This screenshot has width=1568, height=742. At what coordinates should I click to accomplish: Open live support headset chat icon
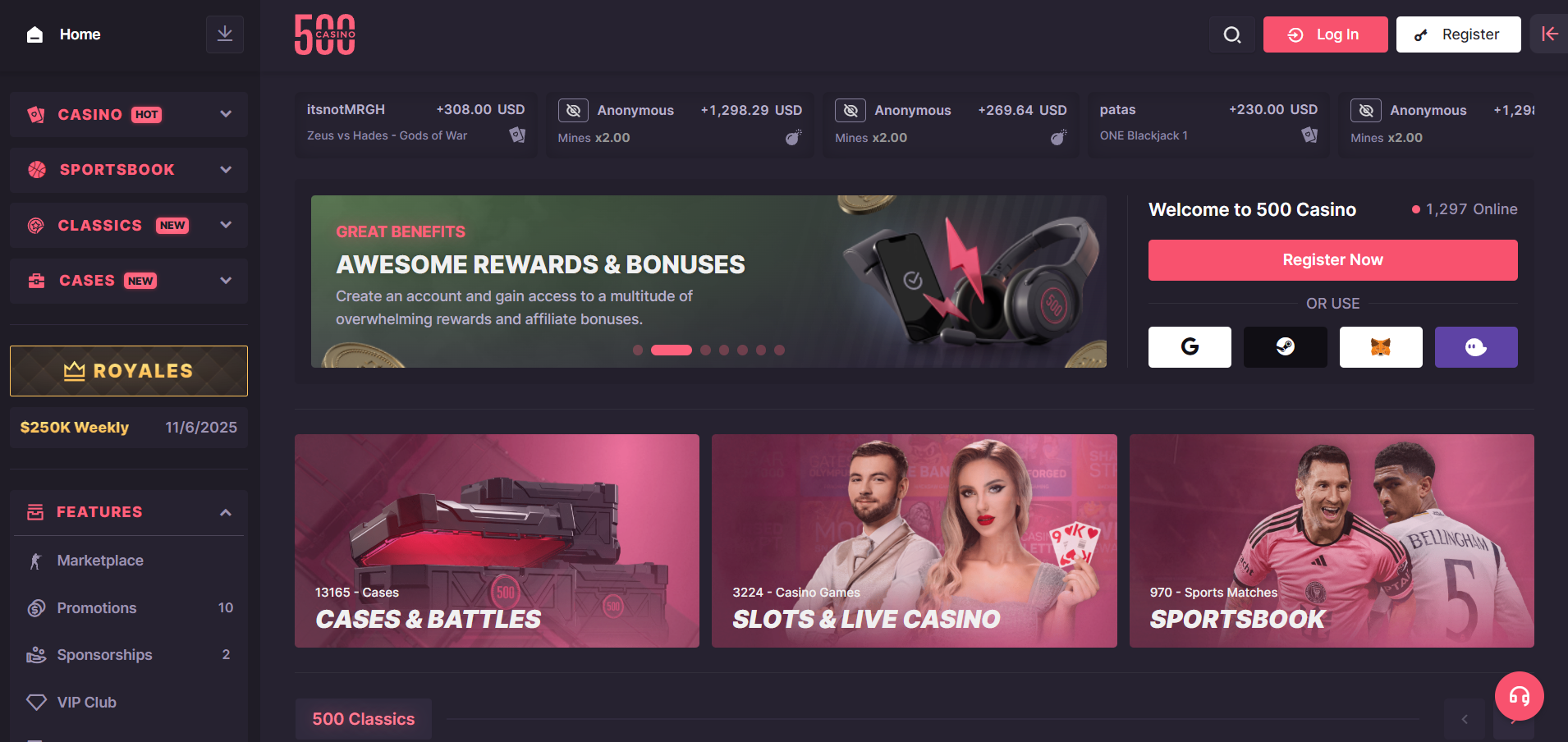[x=1520, y=696]
